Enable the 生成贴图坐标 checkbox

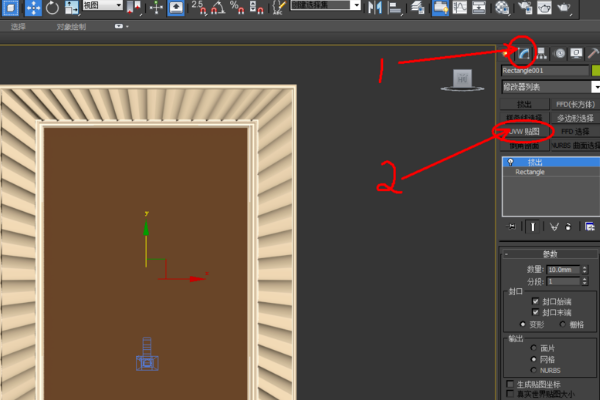point(510,384)
